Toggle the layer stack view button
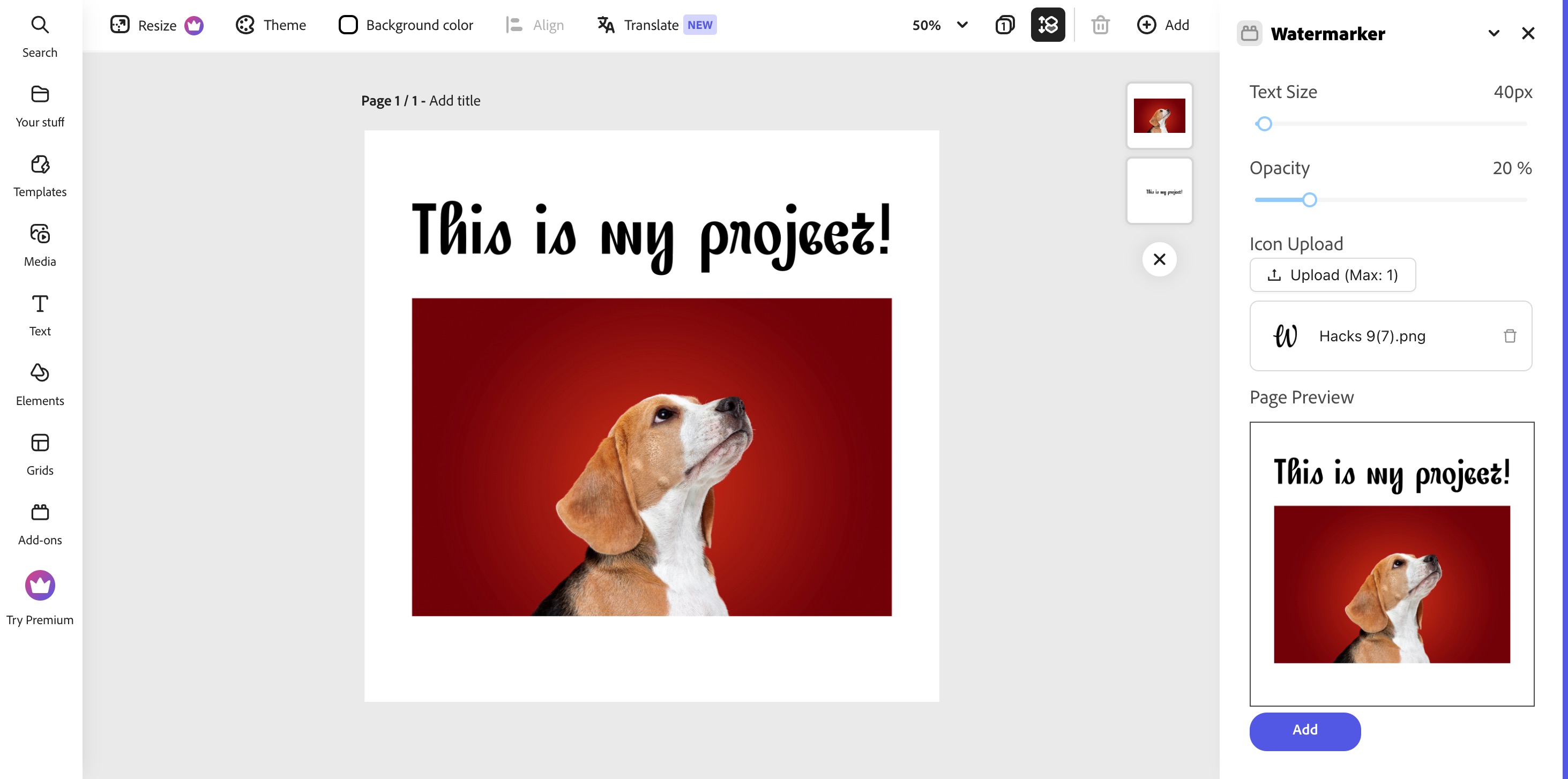The width and height of the screenshot is (1568, 779). tap(1048, 25)
